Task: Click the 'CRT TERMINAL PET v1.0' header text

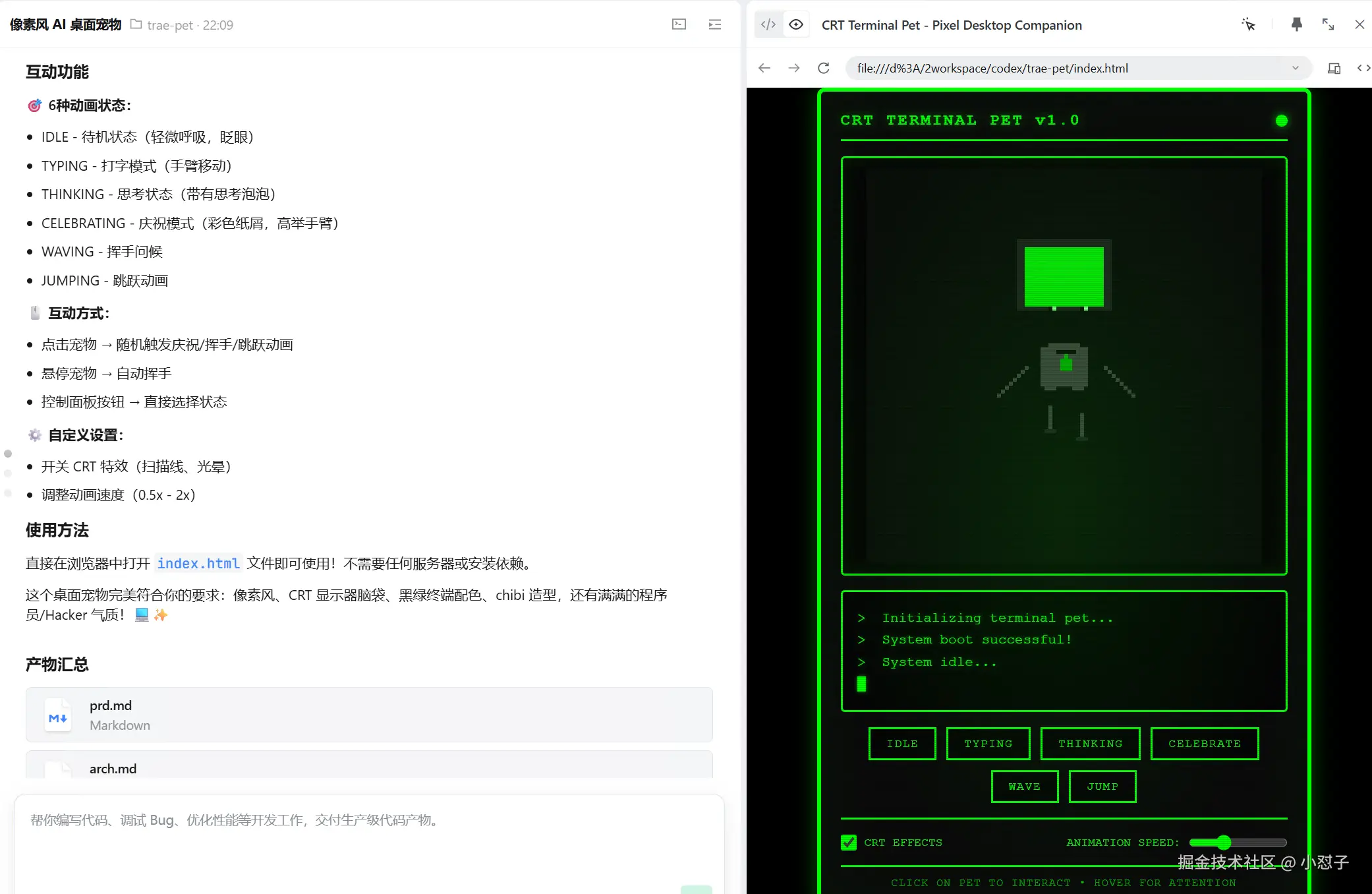Action: click(959, 120)
